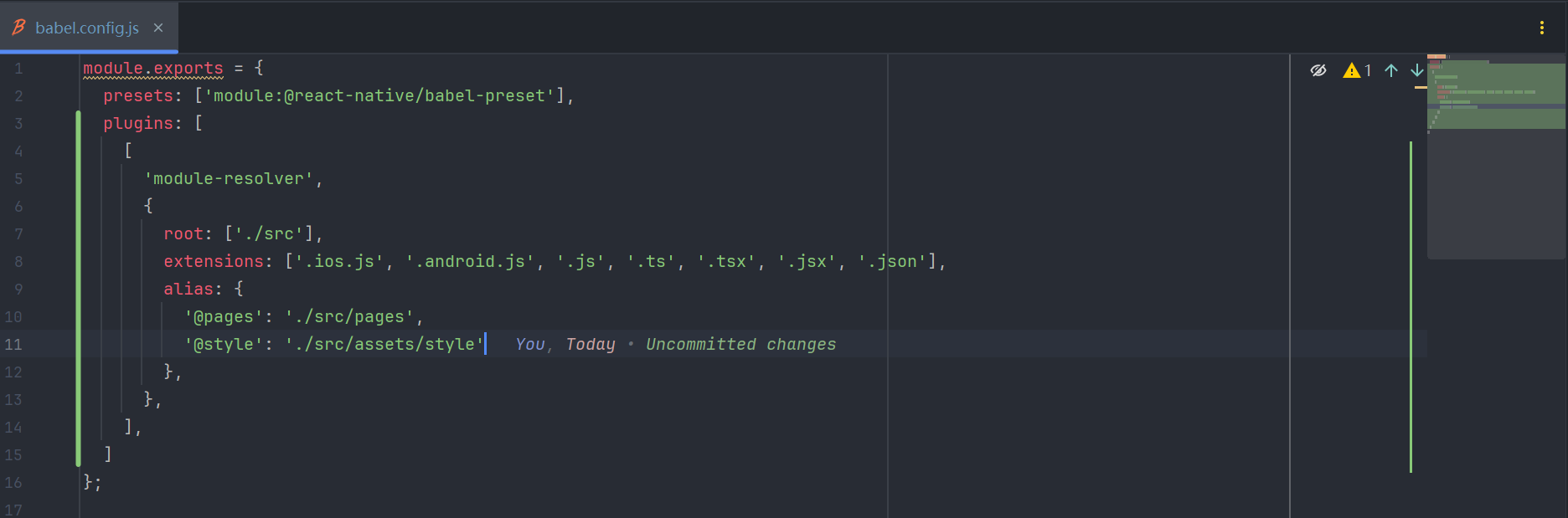Click the 'root' key on line 7
The height and width of the screenshot is (518, 1568).
point(183,233)
